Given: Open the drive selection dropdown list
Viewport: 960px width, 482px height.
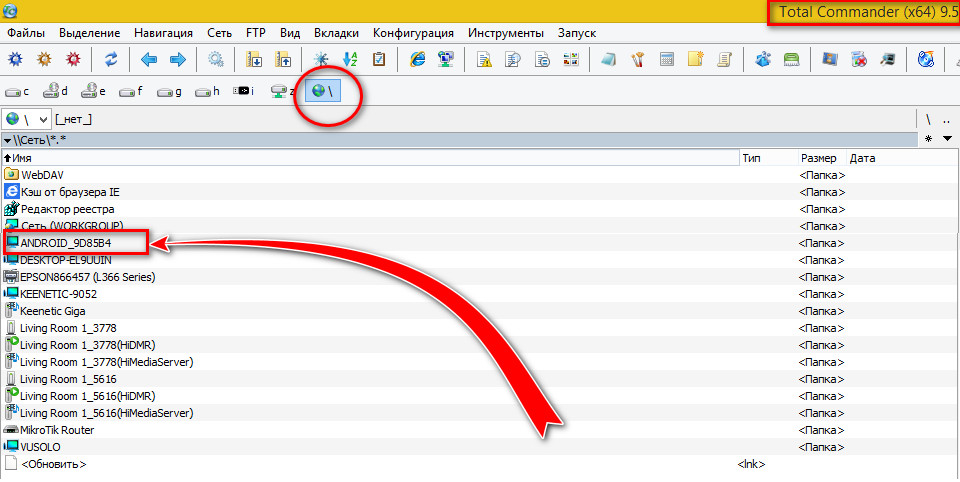Looking at the screenshot, I should (27, 119).
